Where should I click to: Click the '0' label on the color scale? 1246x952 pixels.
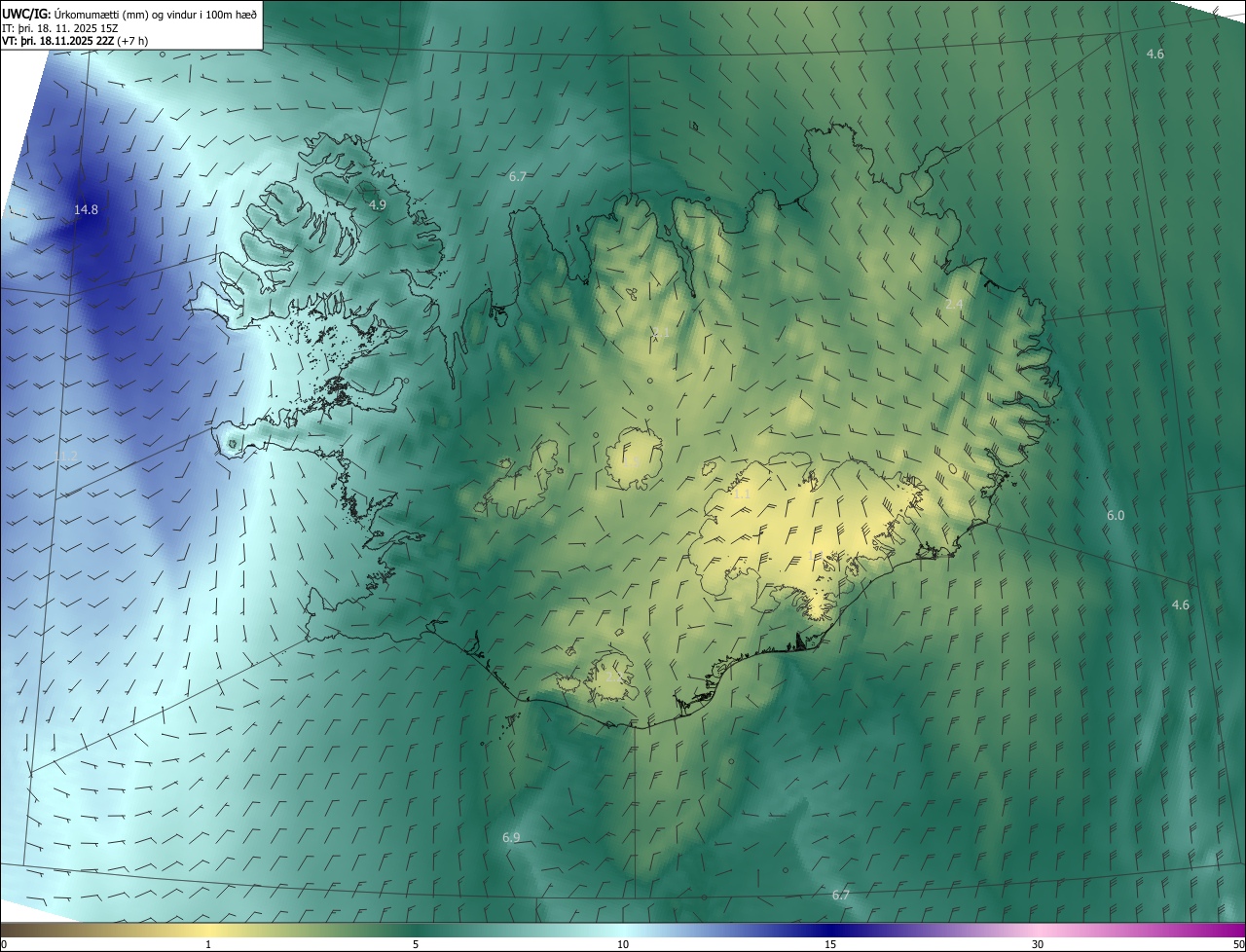[x=4, y=944]
